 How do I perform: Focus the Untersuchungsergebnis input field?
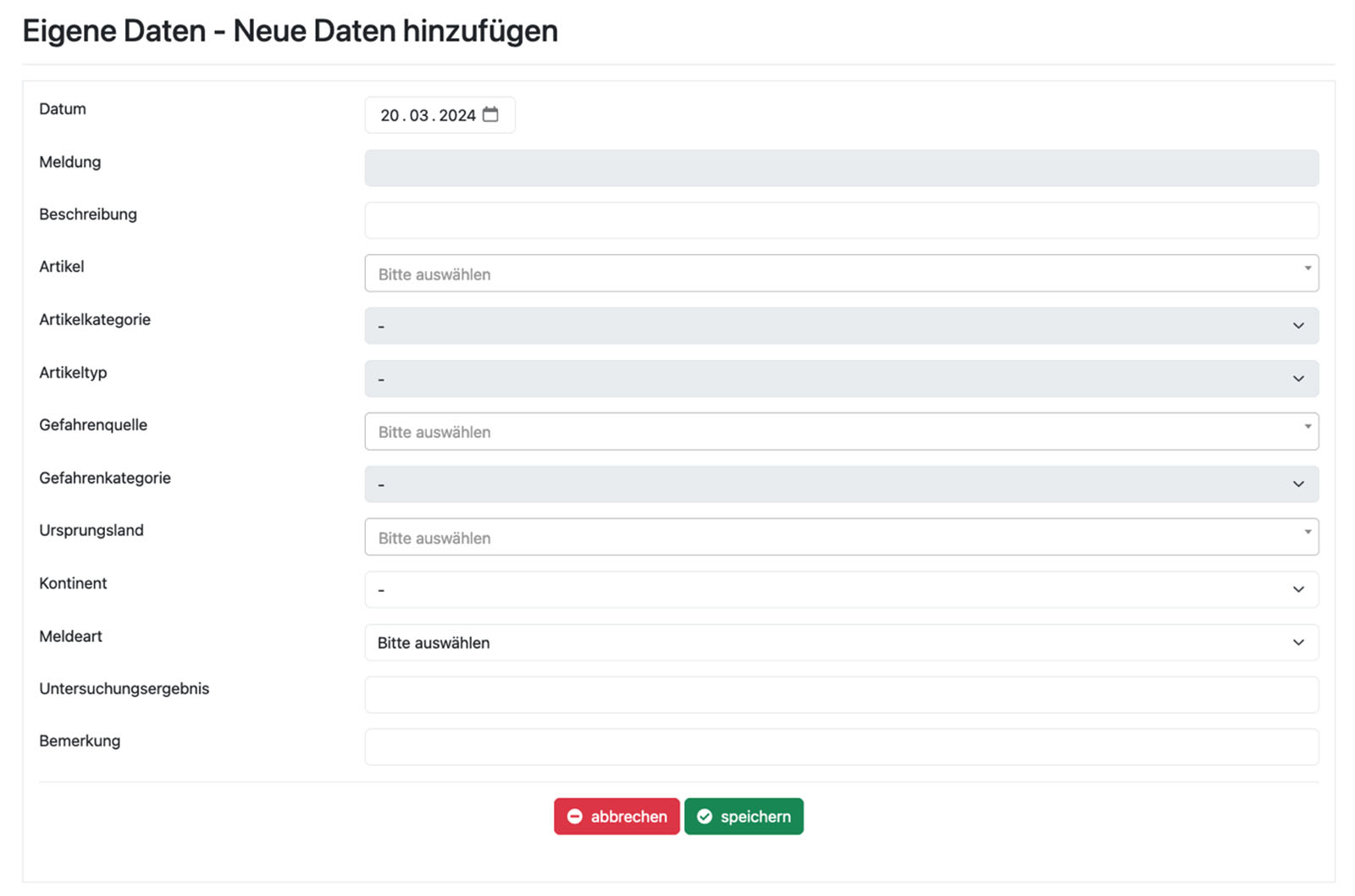point(841,694)
